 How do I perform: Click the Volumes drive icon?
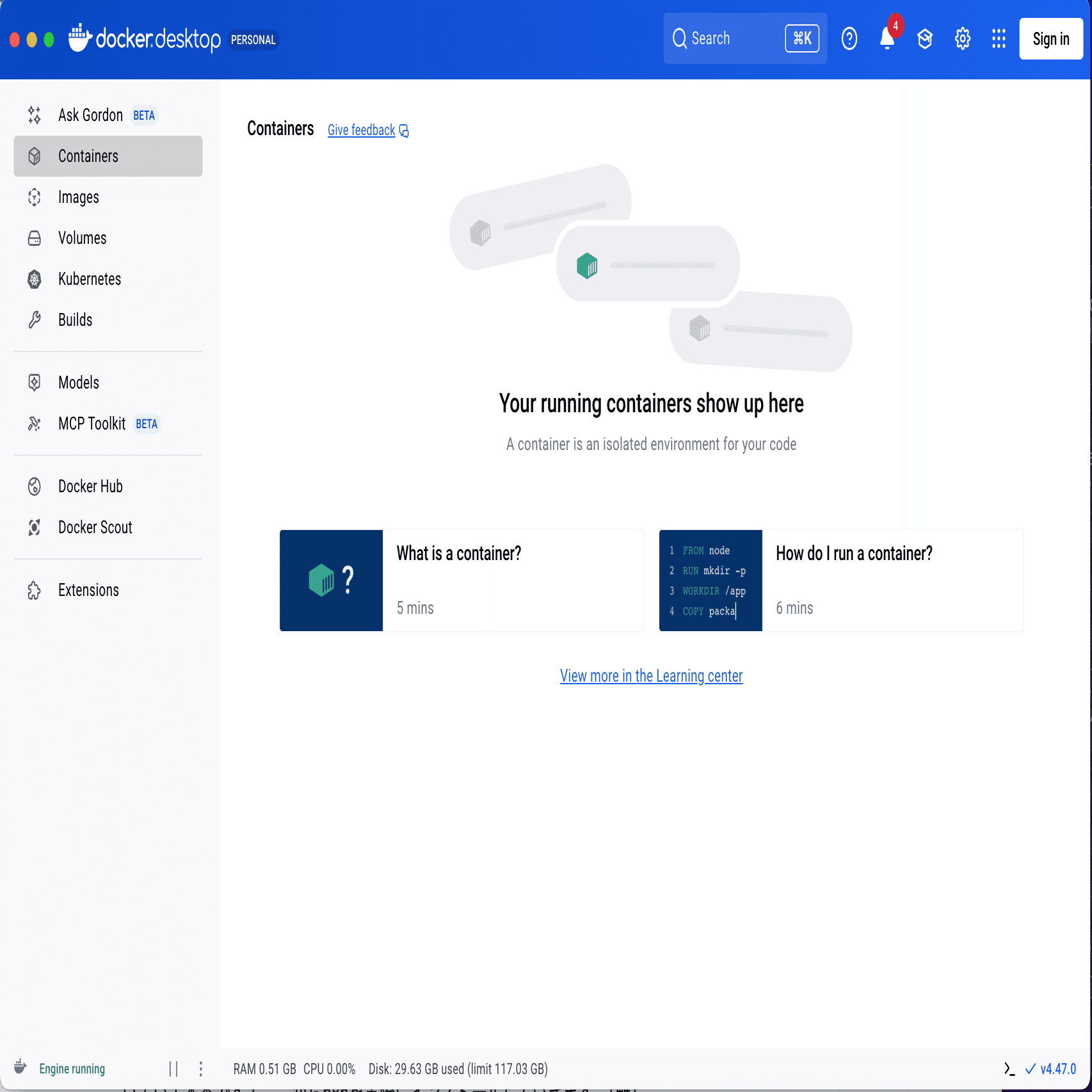[35, 238]
